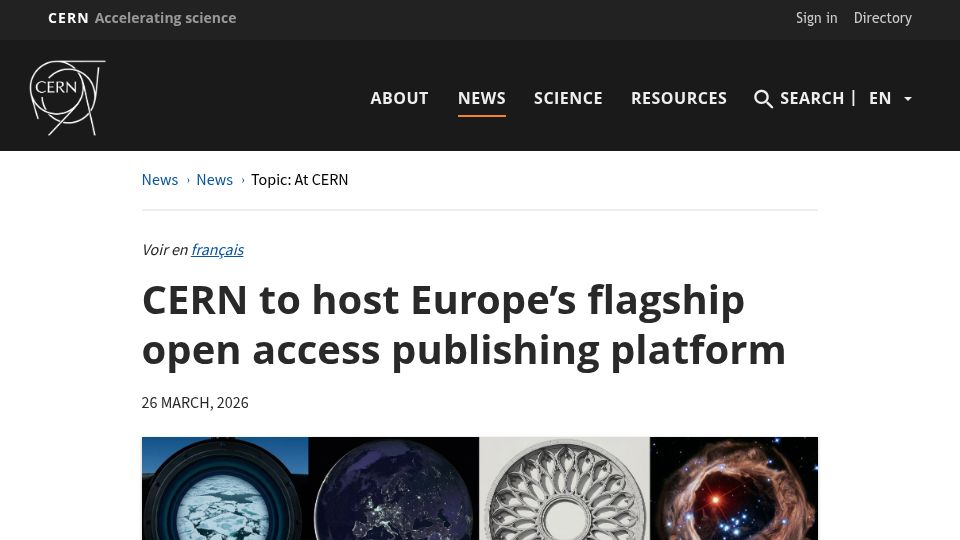
Task: Open the SCIENCE menu
Action: (x=568, y=98)
